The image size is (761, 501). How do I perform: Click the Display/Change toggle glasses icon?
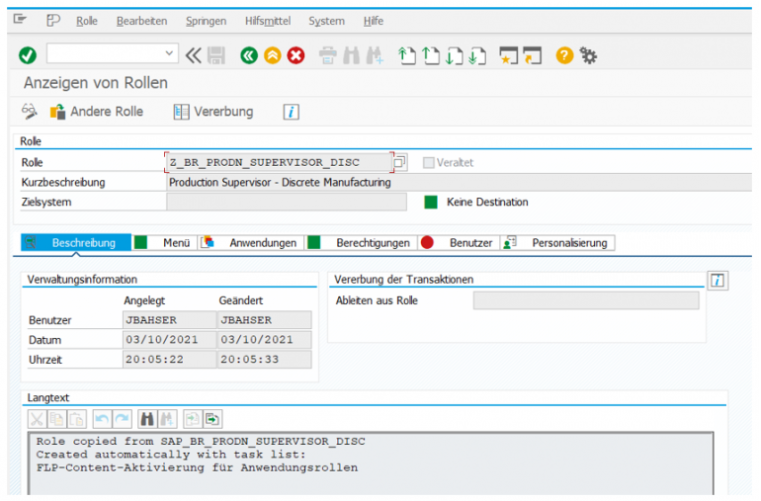pyautogui.click(x=29, y=111)
